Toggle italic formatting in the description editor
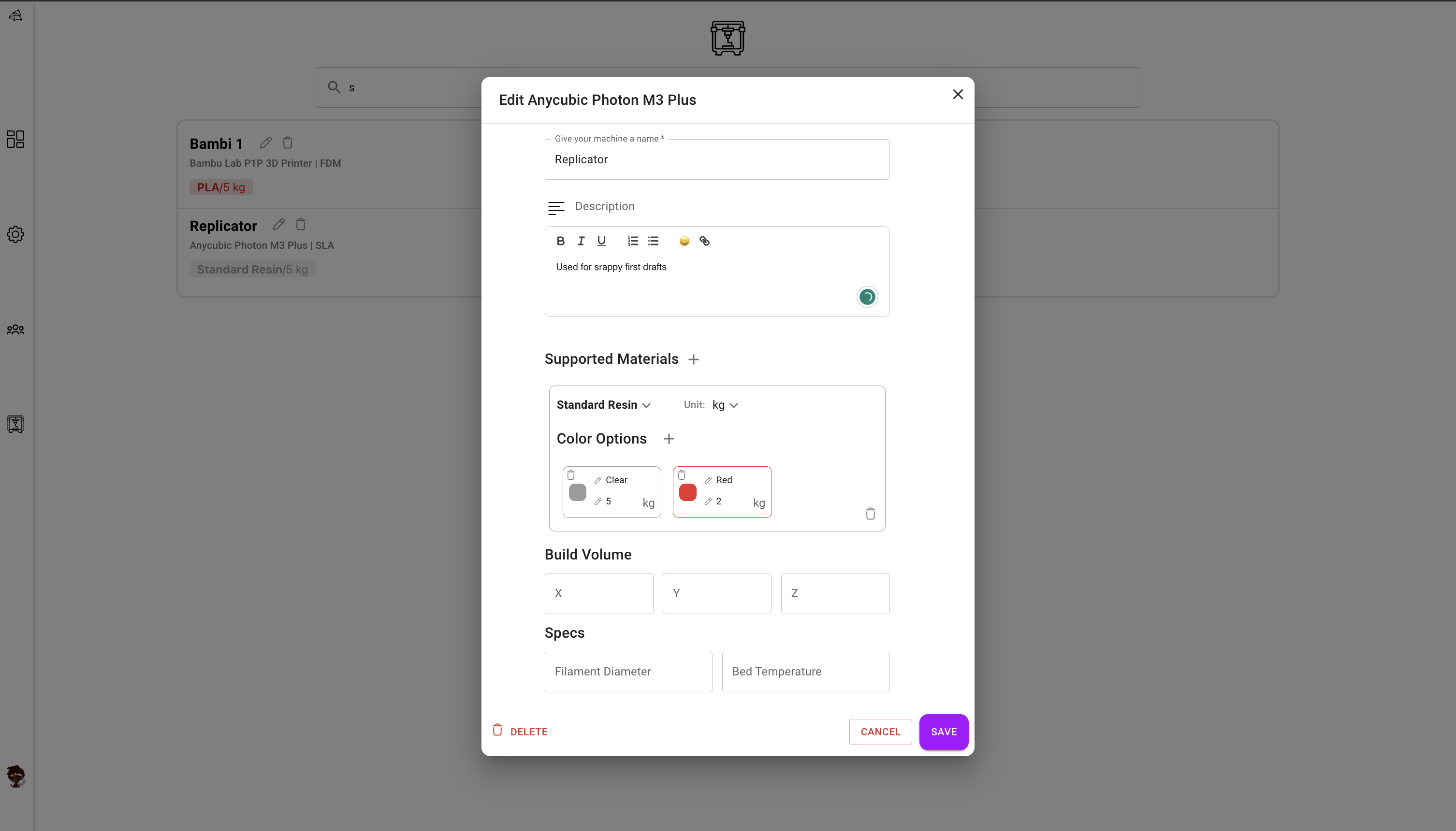1456x831 pixels. coord(581,241)
